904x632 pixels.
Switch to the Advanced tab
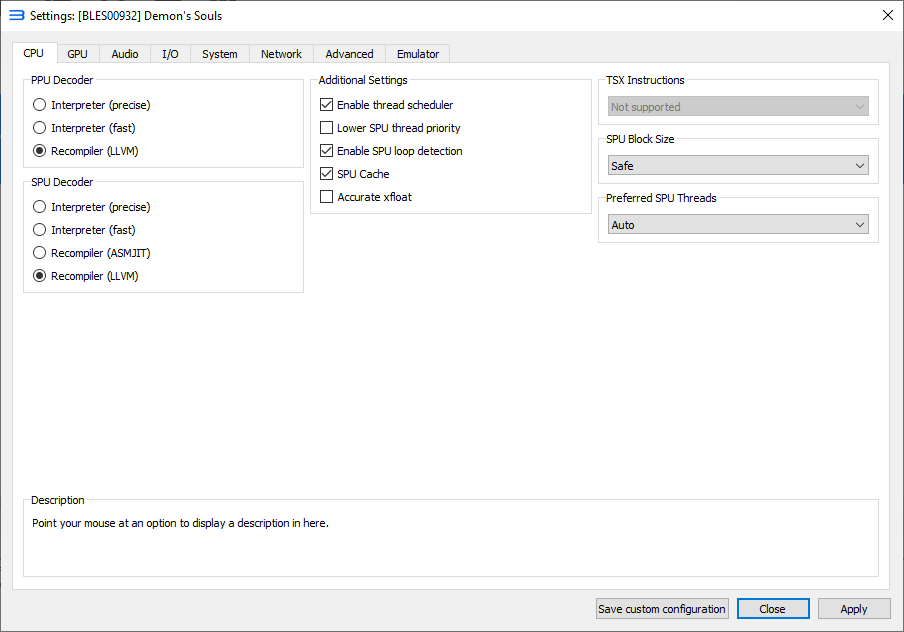click(x=349, y=54)
